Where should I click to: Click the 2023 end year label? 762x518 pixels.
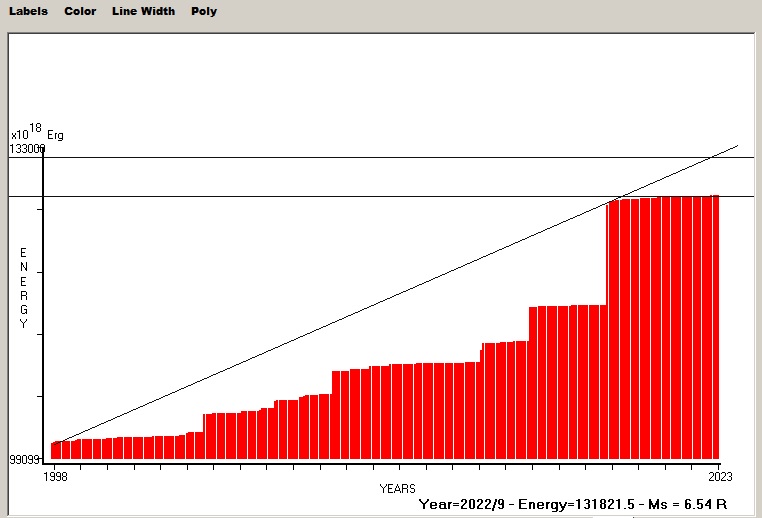(x=719, y=476)
